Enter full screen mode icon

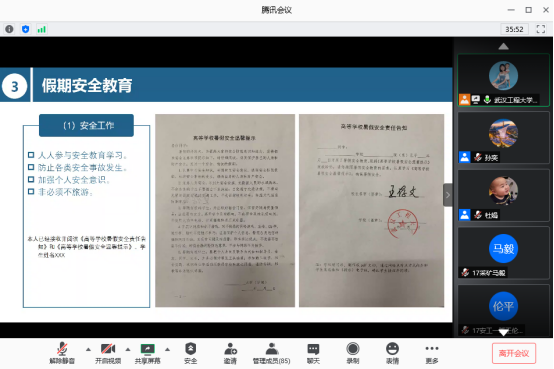541,29
